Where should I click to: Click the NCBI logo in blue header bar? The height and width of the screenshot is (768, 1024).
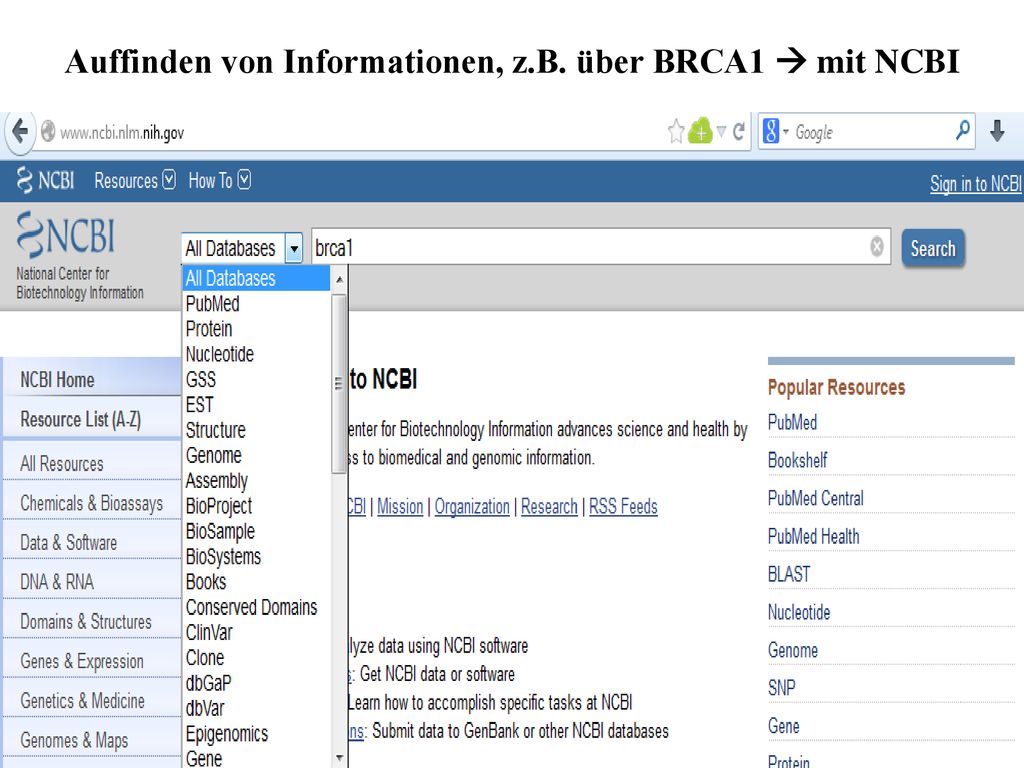45,180
